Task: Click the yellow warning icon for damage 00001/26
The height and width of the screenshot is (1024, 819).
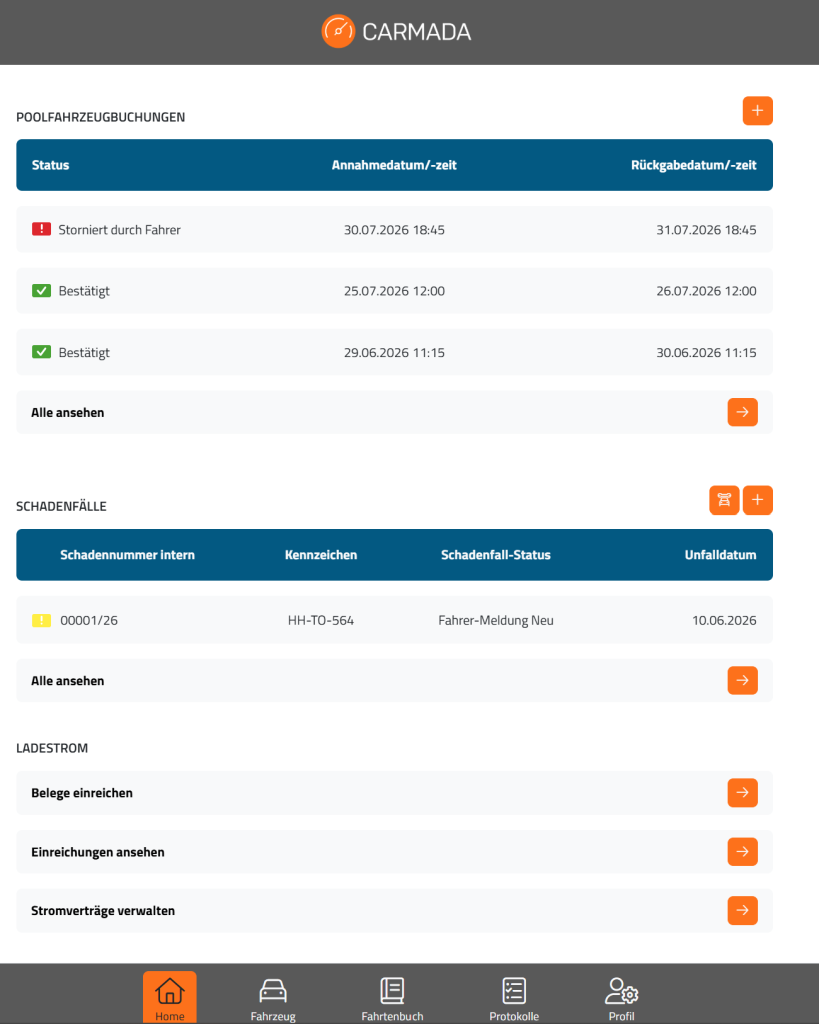Action: (41, 620)
